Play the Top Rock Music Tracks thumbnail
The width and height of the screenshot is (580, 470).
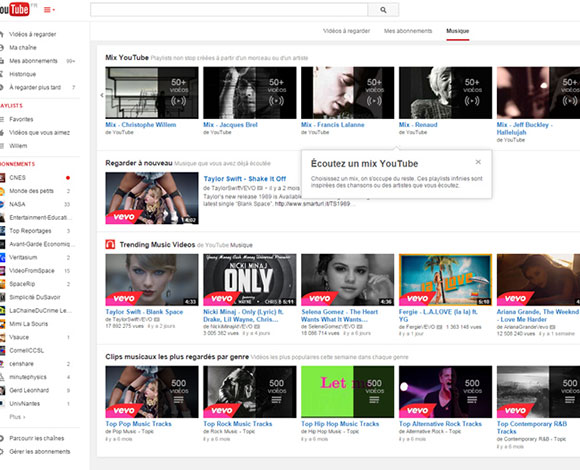(x=250, y=392)
